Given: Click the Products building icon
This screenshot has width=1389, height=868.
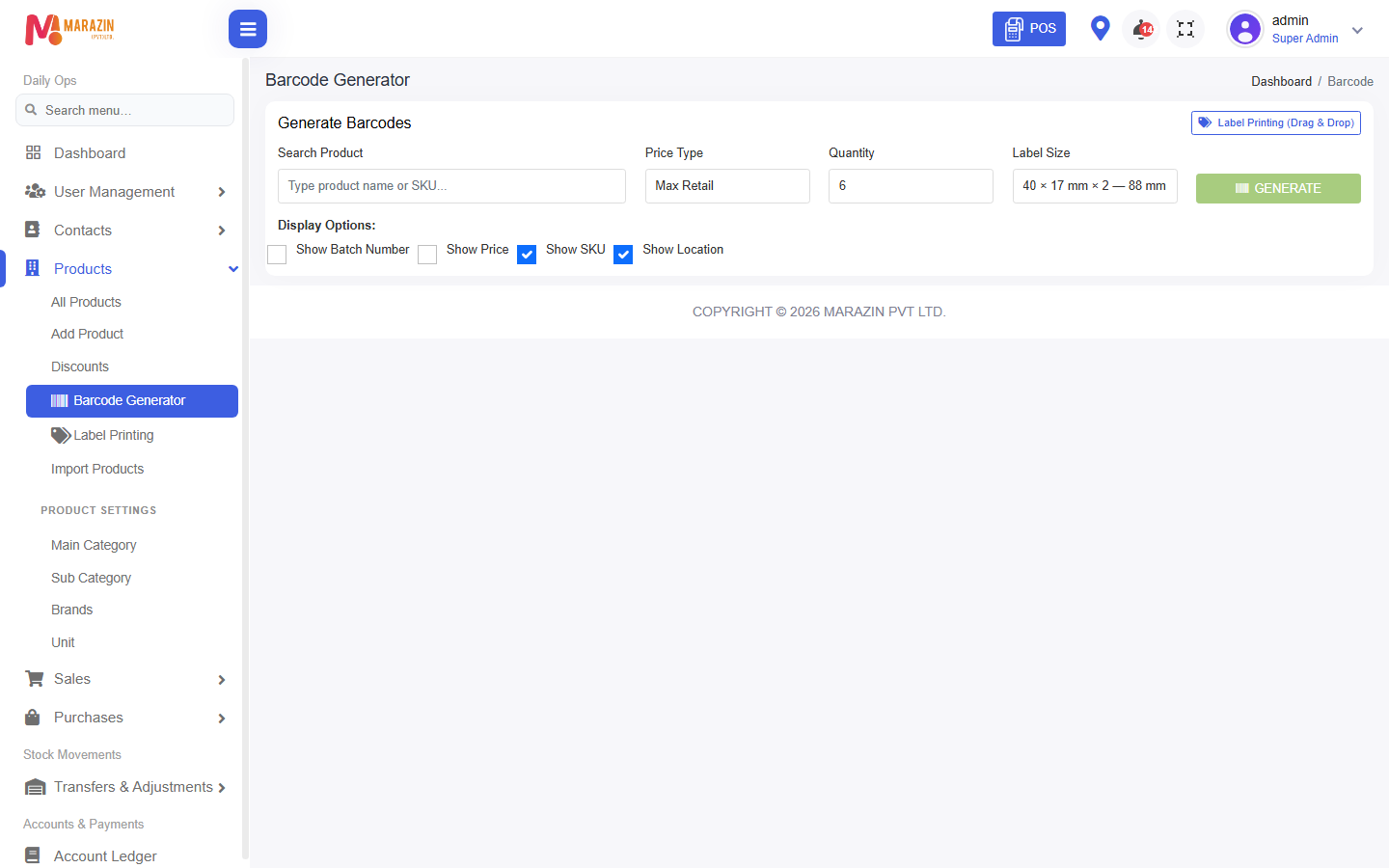Looking at the screenshot, I should pos(33,268).
